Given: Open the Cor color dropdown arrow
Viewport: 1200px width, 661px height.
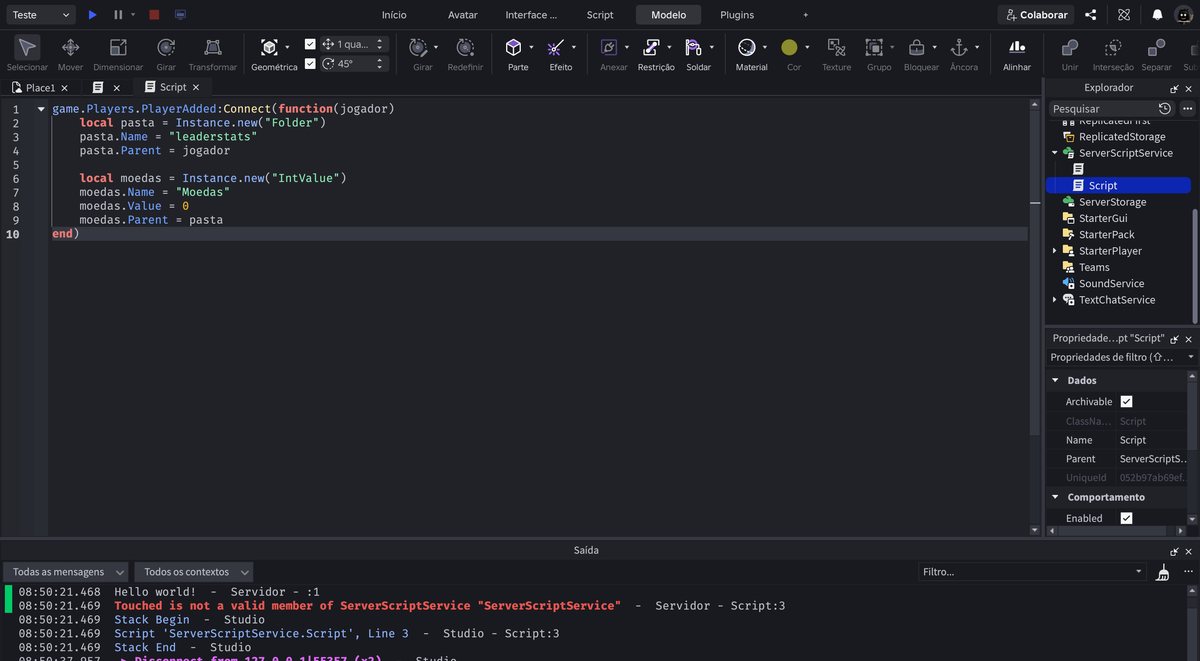Looking at the screenshot, I should pos(808,47).
